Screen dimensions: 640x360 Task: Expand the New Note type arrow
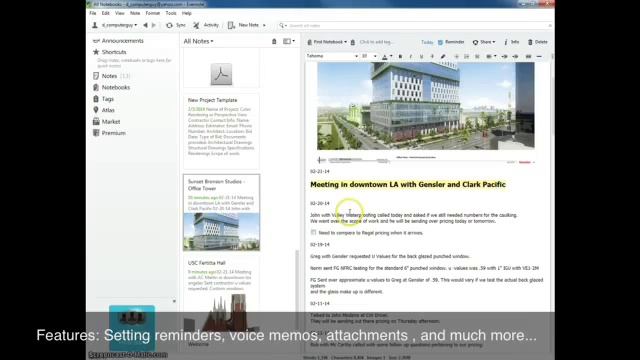click(264, 25)
